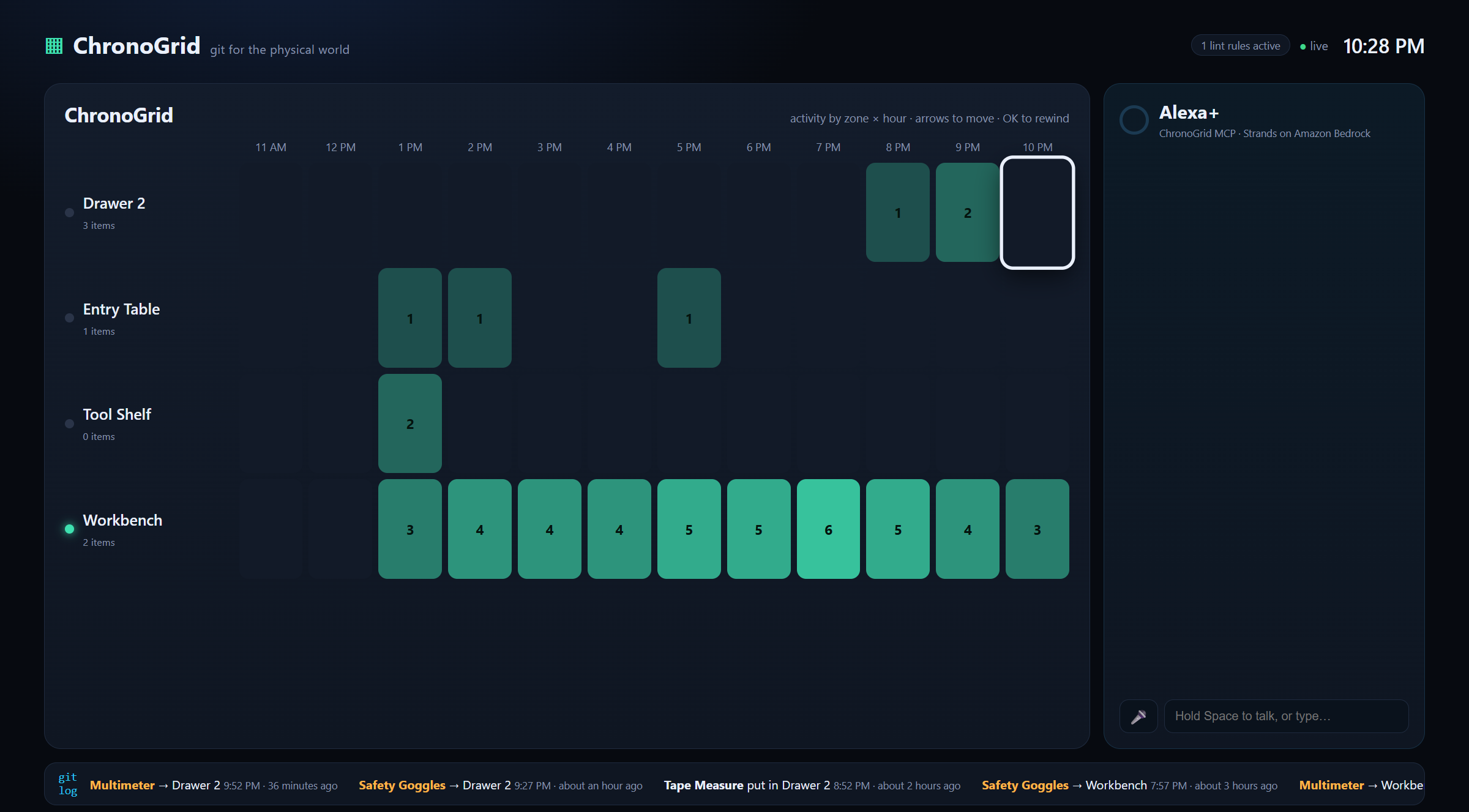Select Workbench cell at 8 PM
The height and width of the screenshot is (812, 1469).
click(898, 529)
